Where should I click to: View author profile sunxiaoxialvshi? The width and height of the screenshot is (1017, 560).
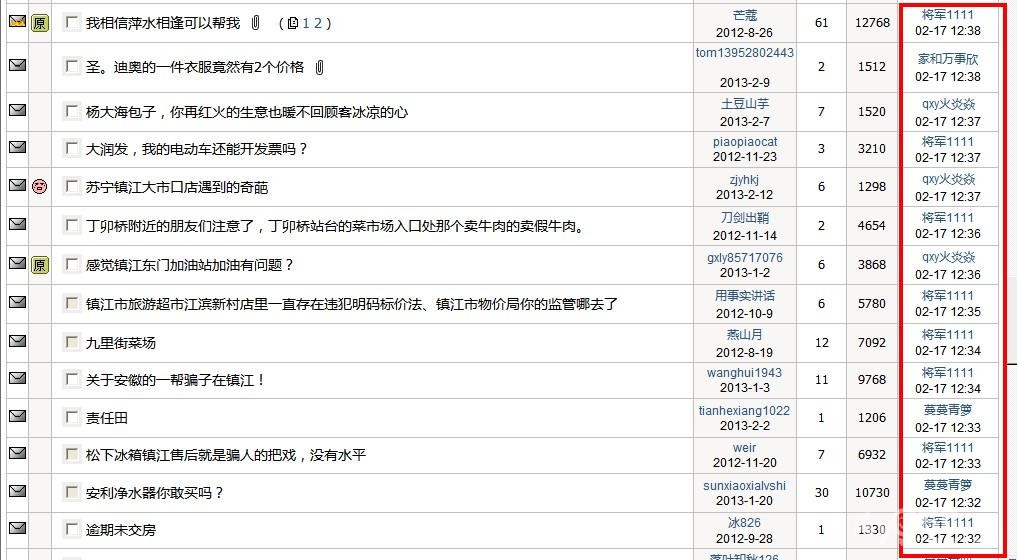click(x=745, y=485)
